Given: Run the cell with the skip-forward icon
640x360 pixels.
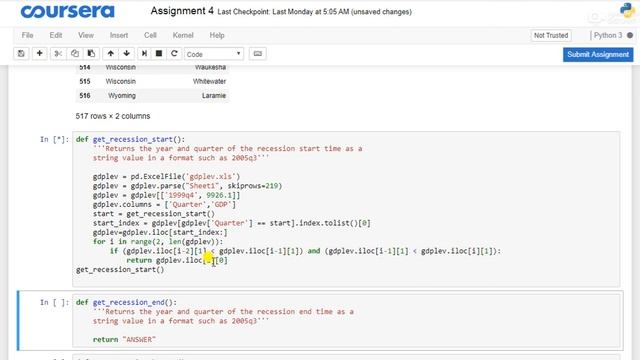Looking at the screenshot, I should tap(144, 53).
